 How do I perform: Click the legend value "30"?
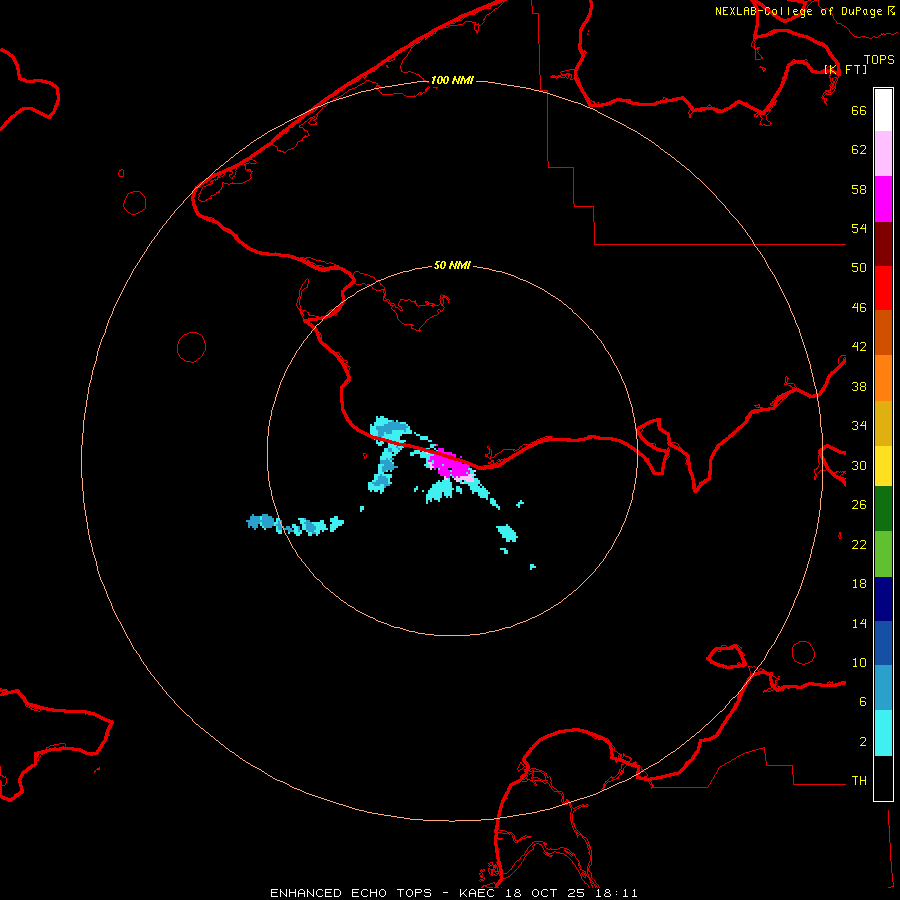[859, 465]
